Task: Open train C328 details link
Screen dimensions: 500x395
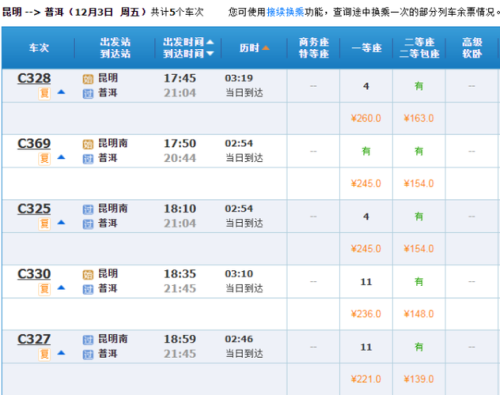Action: tap(34, 78)
